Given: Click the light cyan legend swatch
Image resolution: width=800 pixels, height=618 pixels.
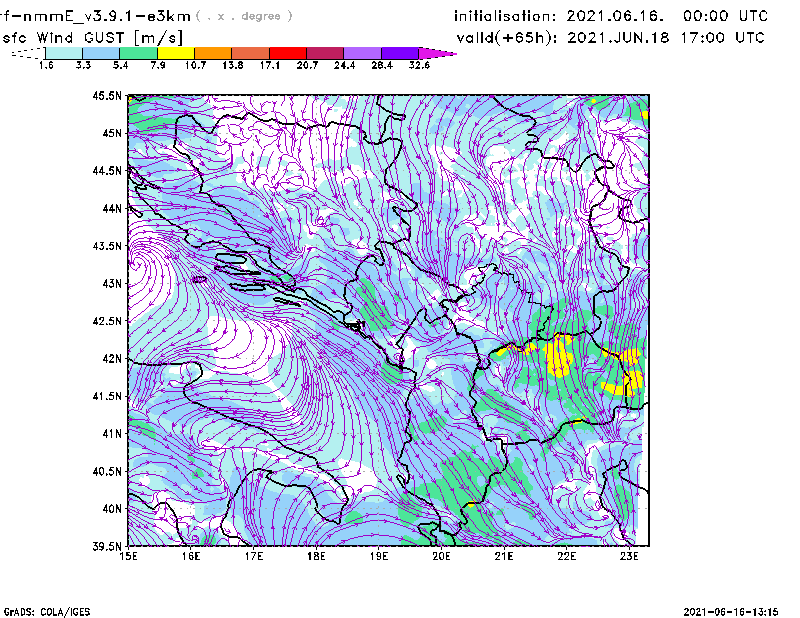Looking at the screenshot, I should (64, 53).
